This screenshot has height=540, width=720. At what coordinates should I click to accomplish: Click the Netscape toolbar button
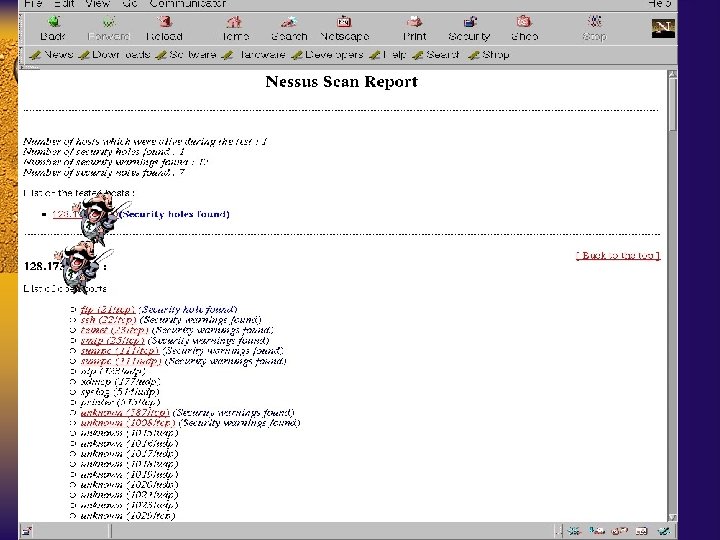tap(344, 28)
